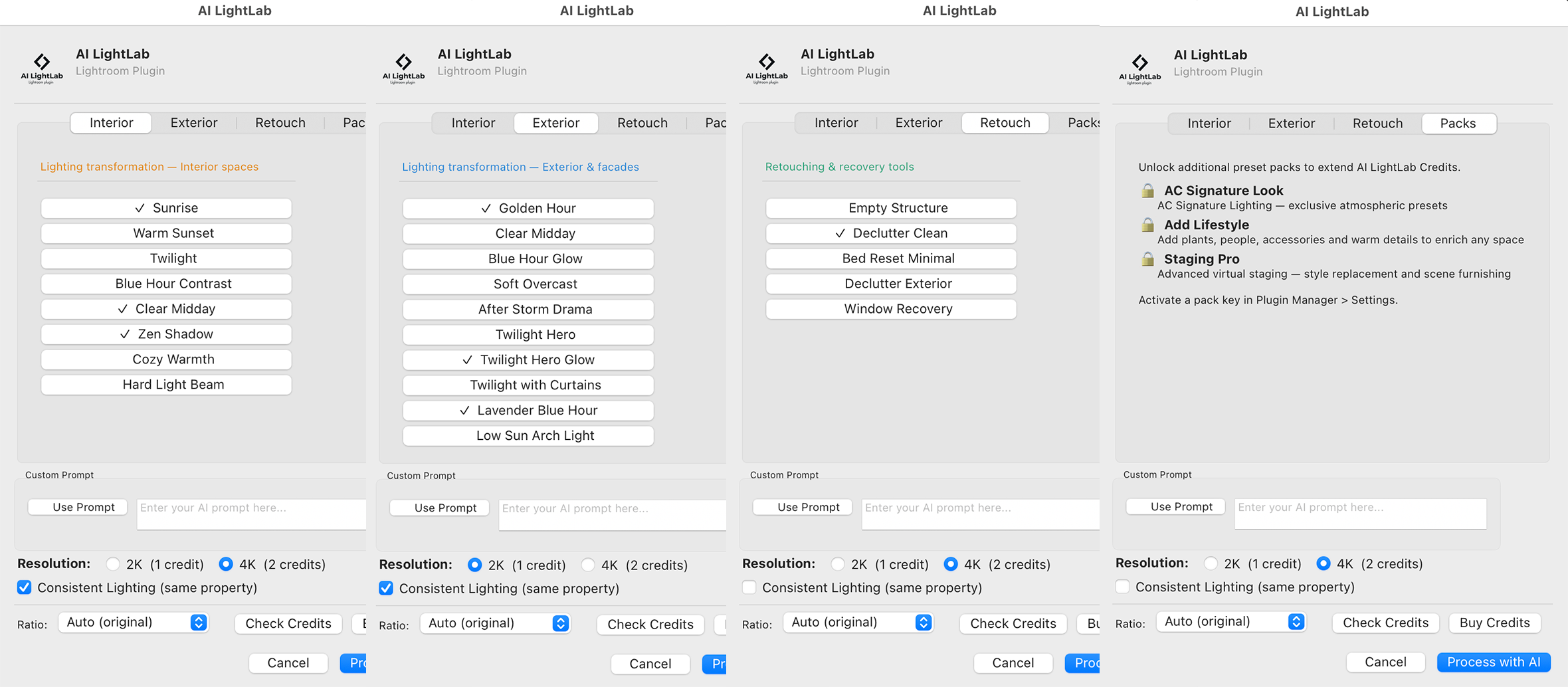The image size is (1568, 687).
Task: Click the lock icon beside AC Signature Look
Action: coord(1147,191)
